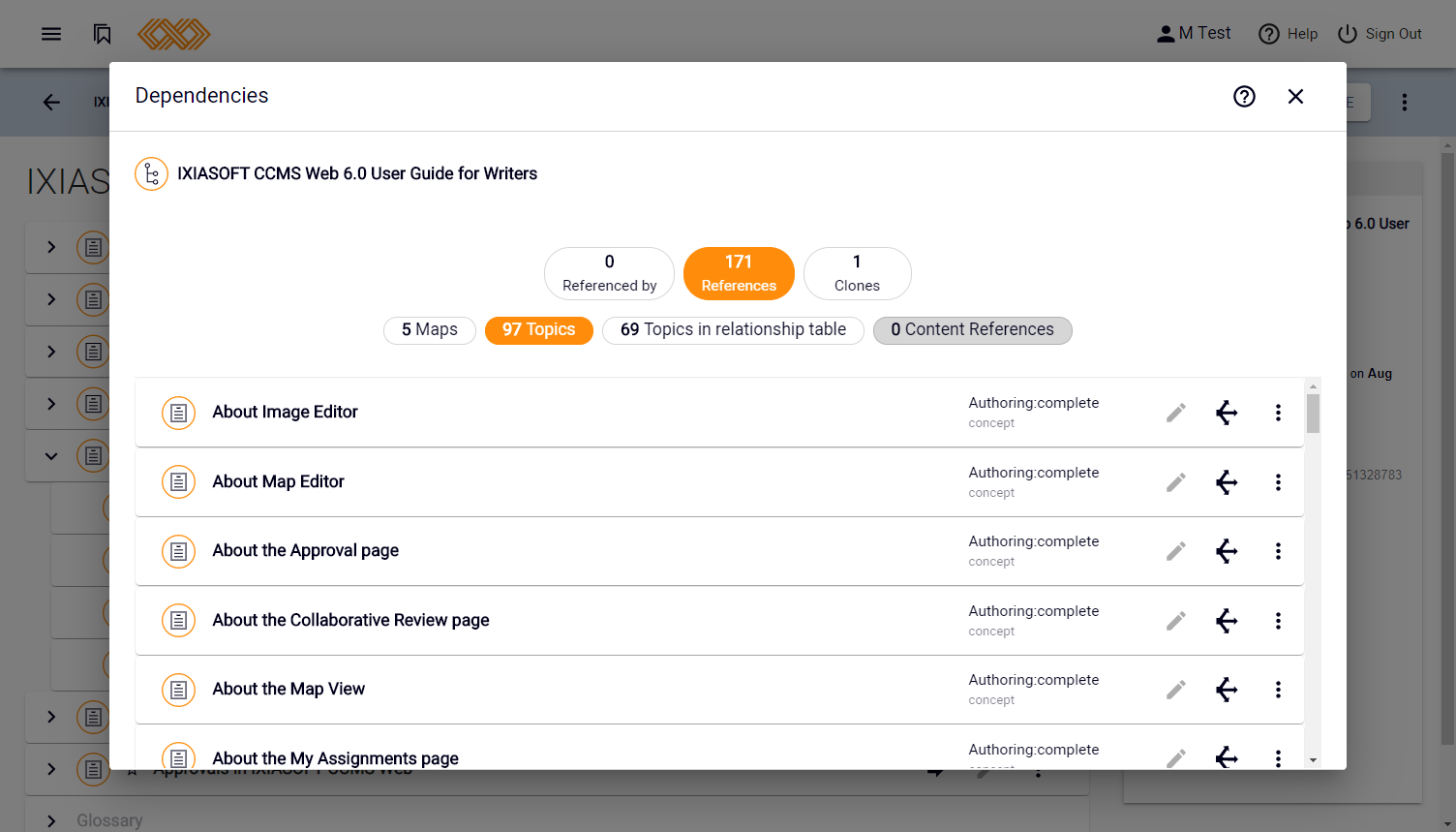This screenshot has width=1456, height=832.
Task: Open About the Collaborative Review page topic
Action: coord(350,620)
